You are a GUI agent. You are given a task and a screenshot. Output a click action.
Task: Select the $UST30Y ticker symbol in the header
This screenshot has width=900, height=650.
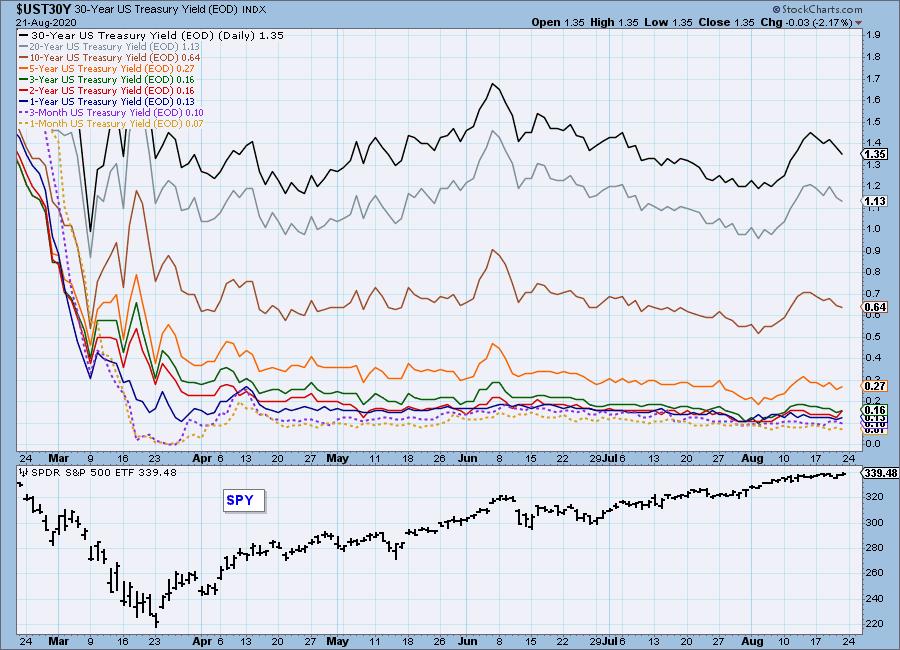click(x=44, y=9)
